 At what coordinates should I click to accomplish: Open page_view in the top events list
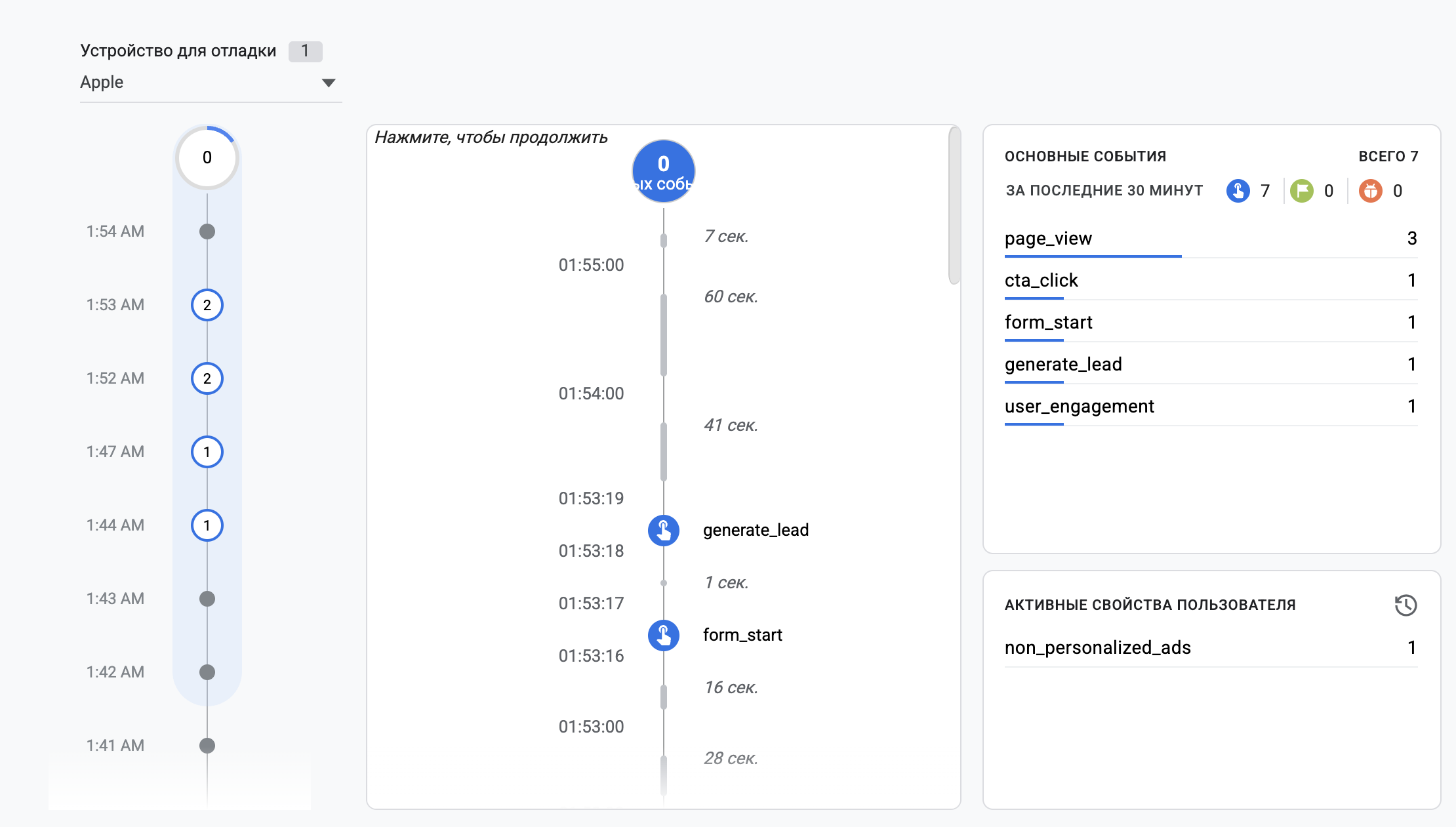point(1211,239)
